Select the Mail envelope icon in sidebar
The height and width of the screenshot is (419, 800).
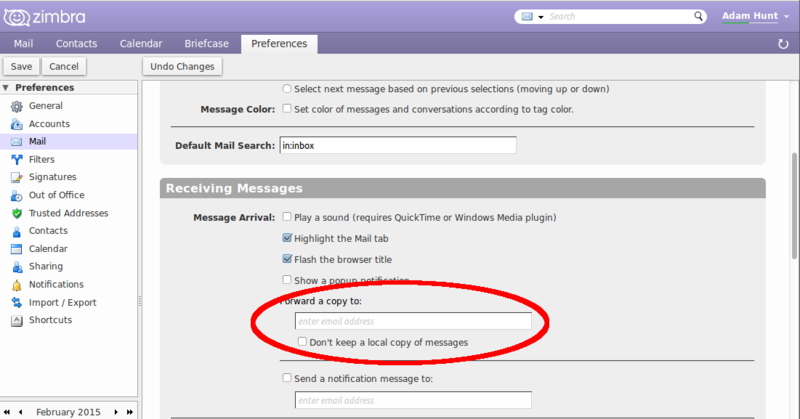coord(17,142)
